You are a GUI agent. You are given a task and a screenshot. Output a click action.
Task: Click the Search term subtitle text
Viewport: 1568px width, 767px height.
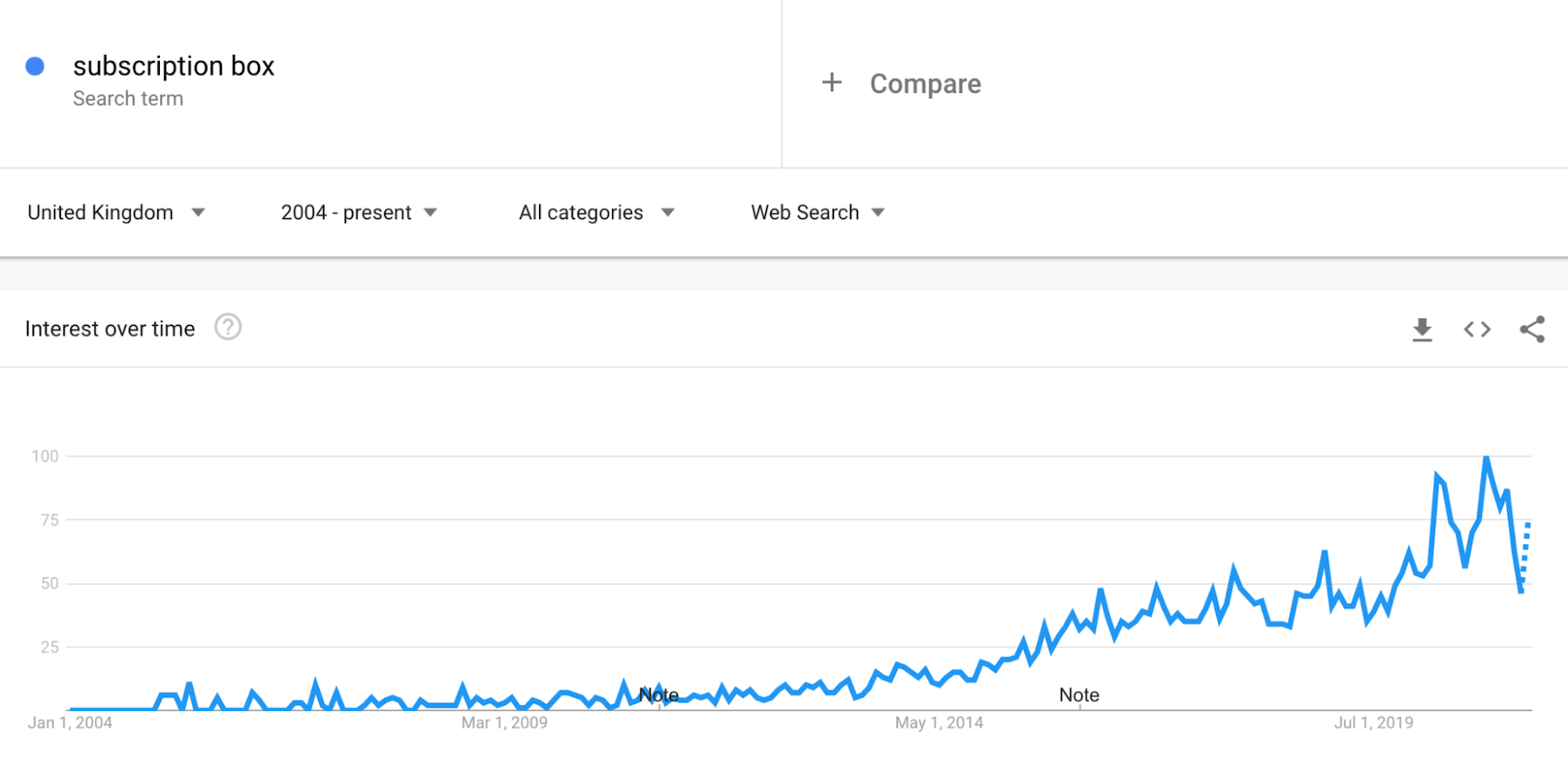(x=128, y=99)
